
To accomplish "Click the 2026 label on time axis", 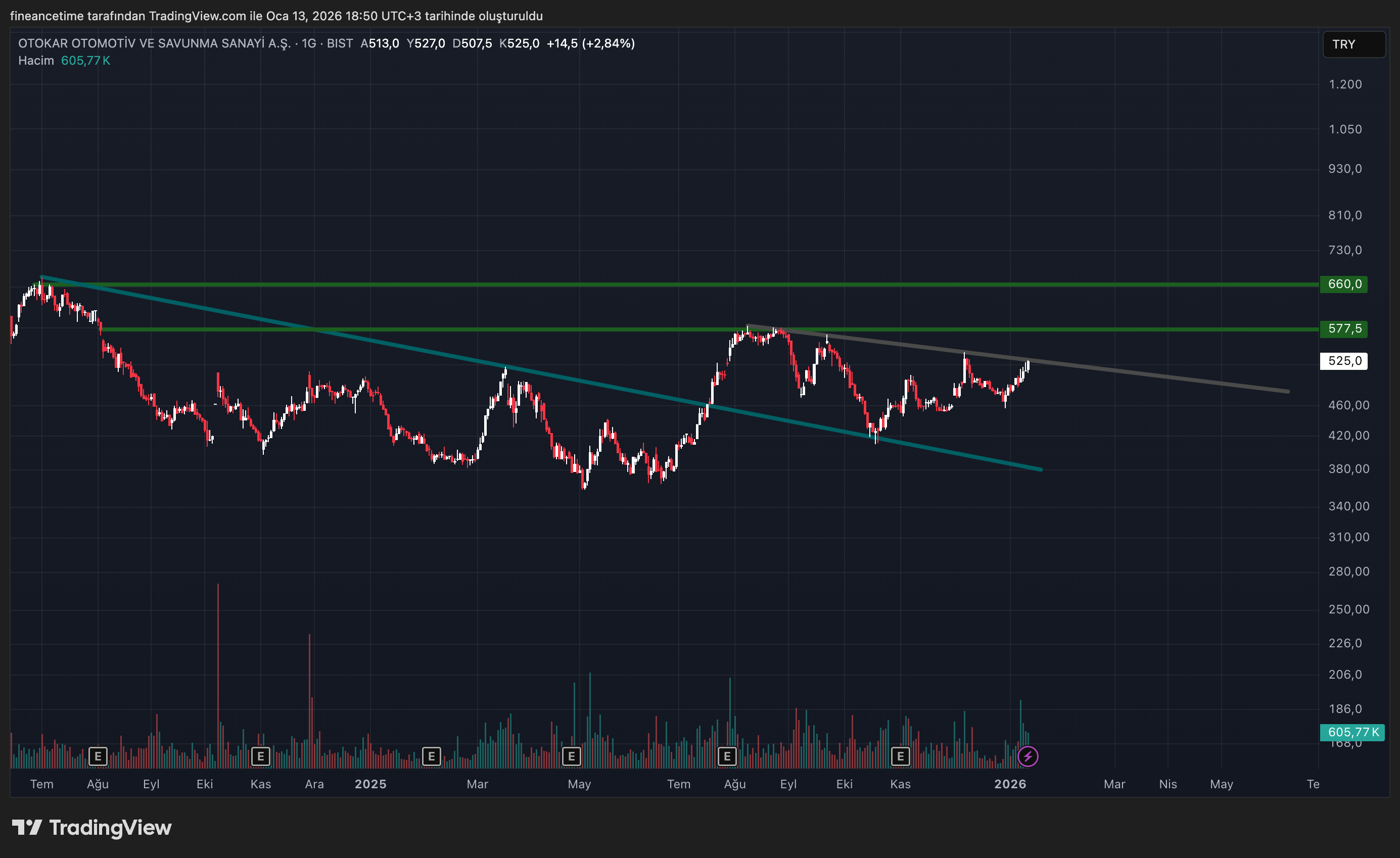I will 1010,784.
